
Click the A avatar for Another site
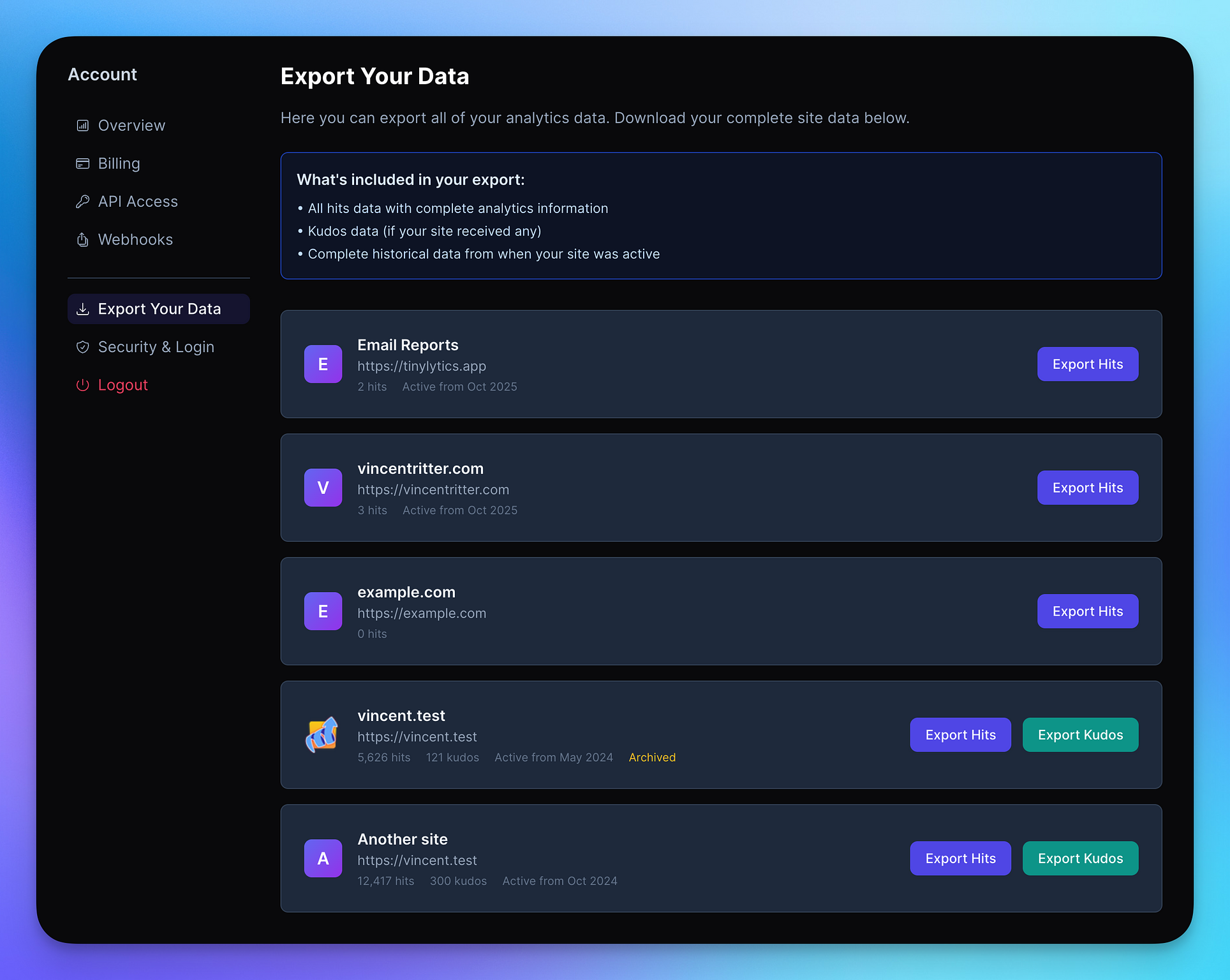pyautogui.click(x=323, y=859)
